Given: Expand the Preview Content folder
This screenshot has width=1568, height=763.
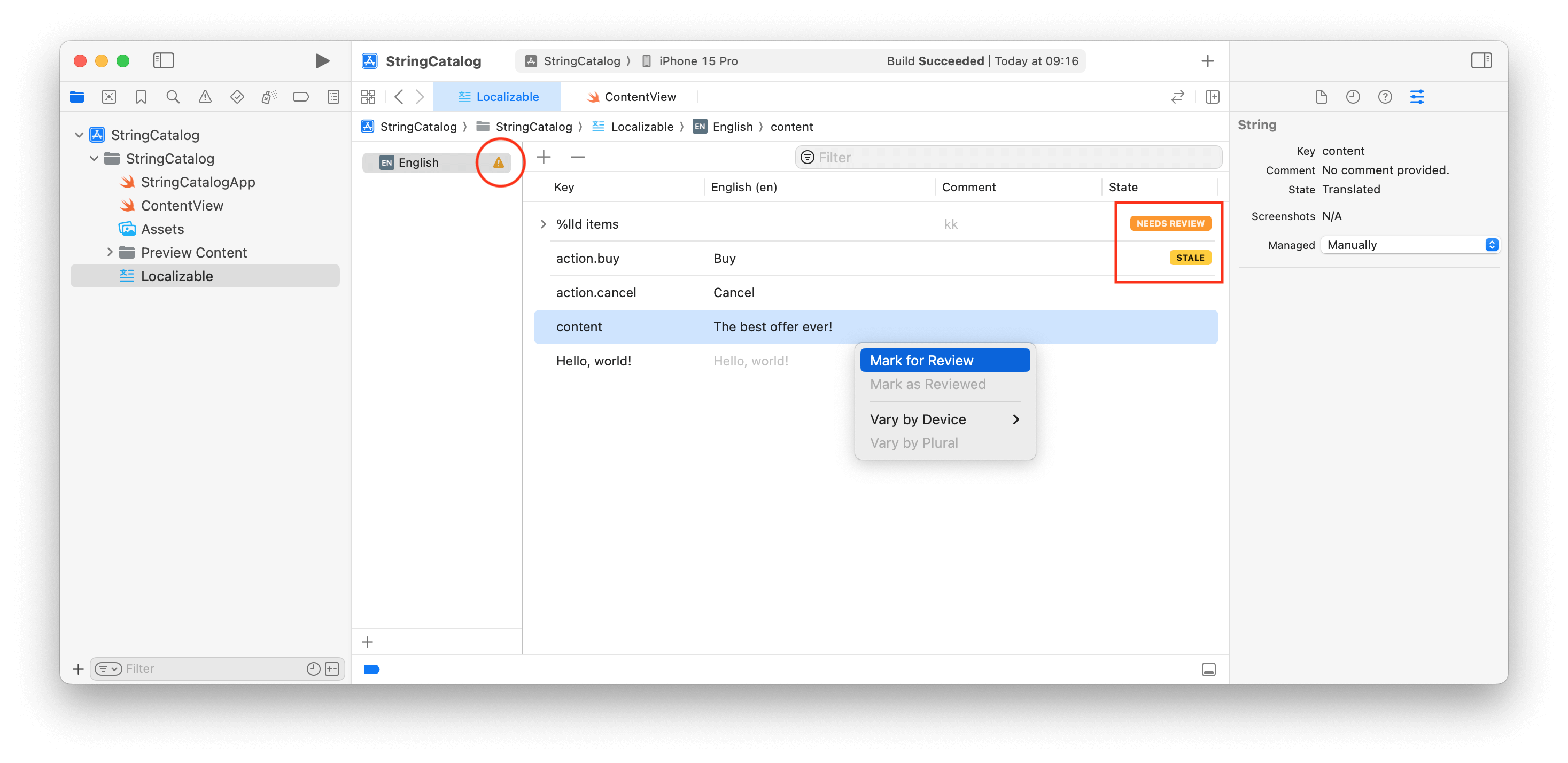Looking at the screenshot, I should pos(110,252).
